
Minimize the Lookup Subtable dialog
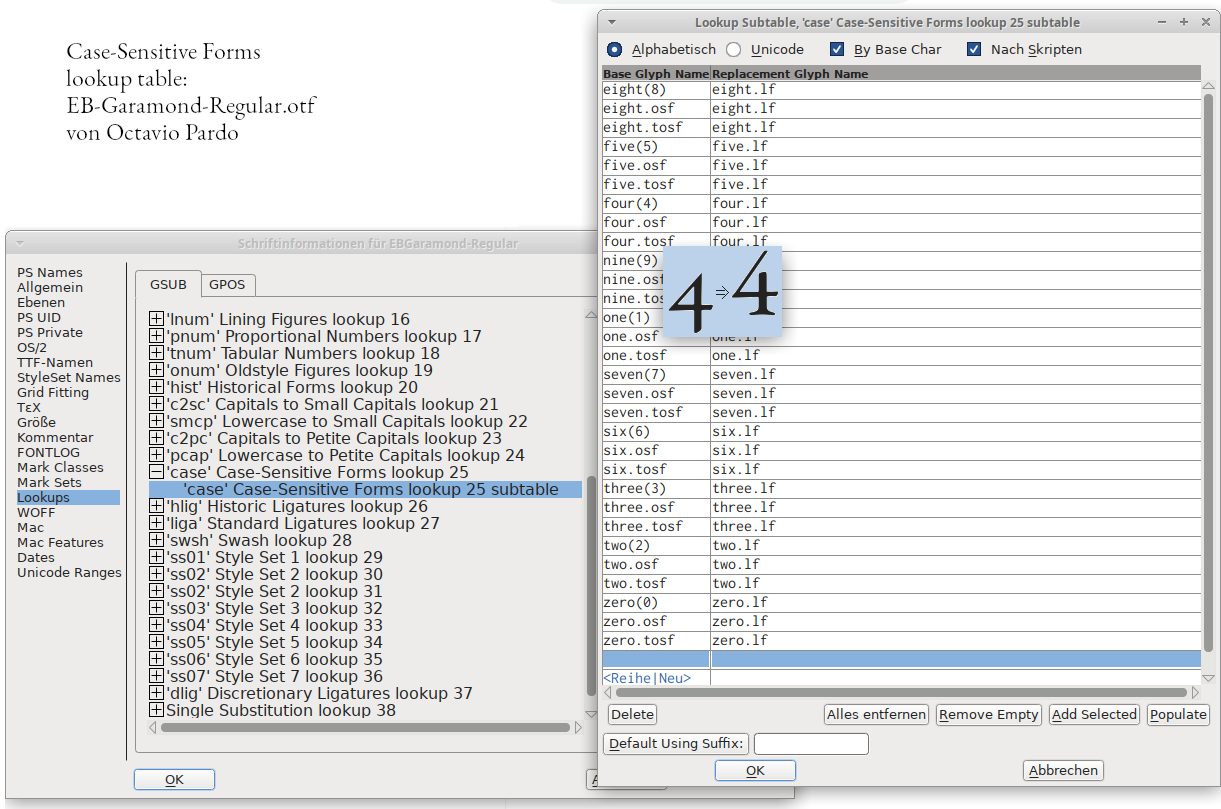pyautogui.click(x=1161, y=21)
